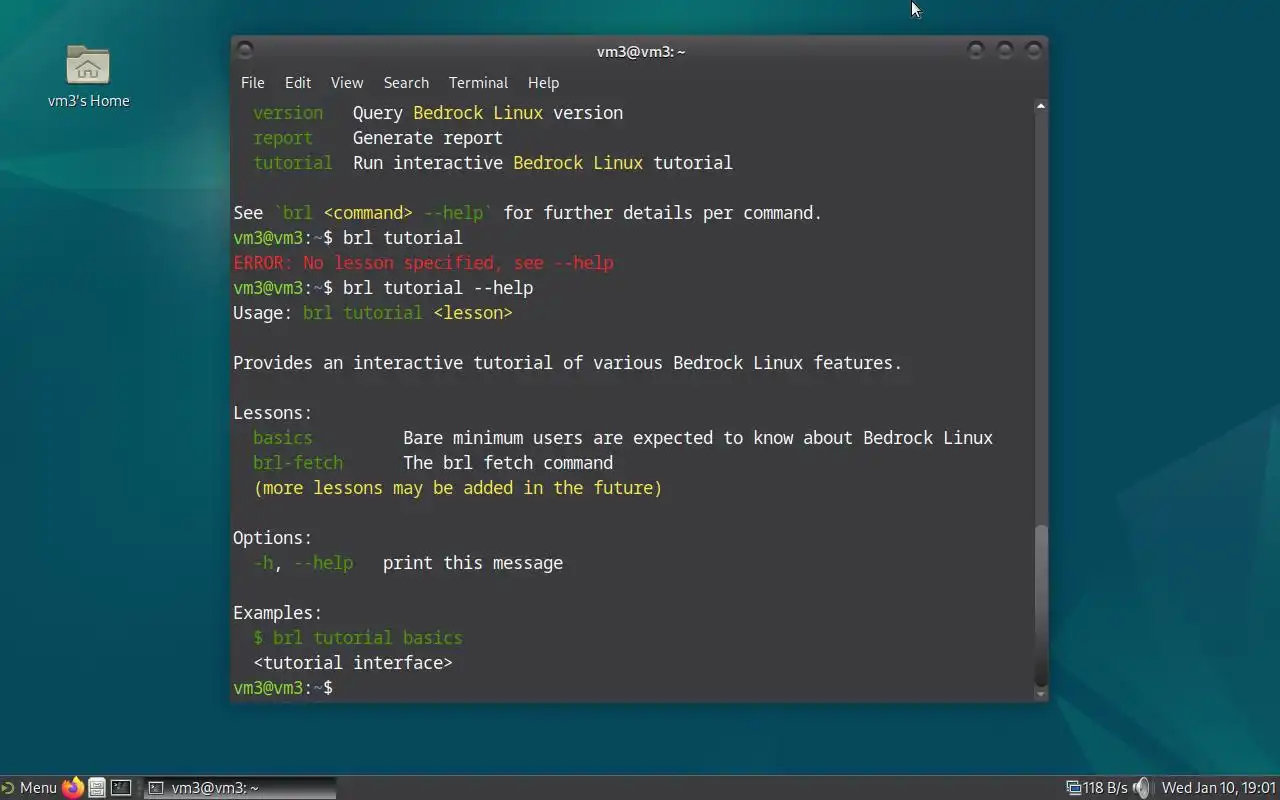Screen dimensions: 1280x800
Task: Close the terminal window
Action: coord(1034,50)
